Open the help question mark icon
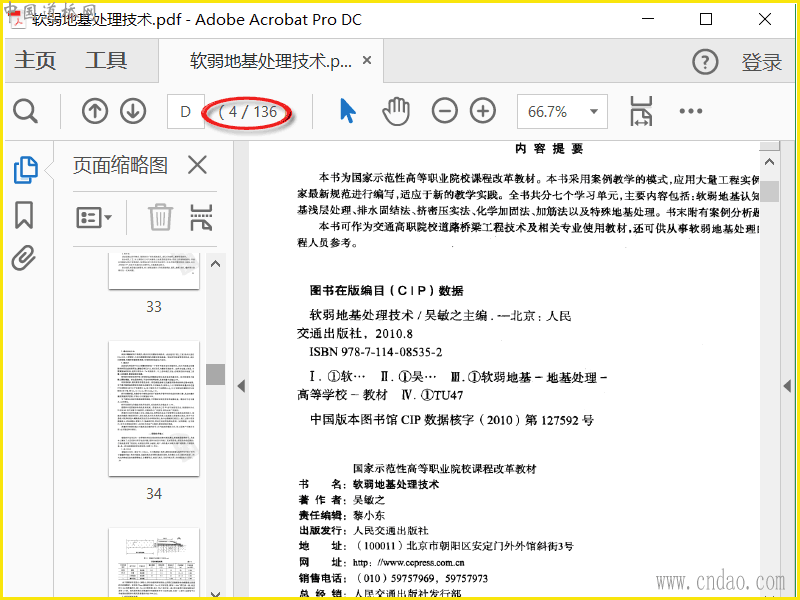800x600 pixels. click(705, 62)
